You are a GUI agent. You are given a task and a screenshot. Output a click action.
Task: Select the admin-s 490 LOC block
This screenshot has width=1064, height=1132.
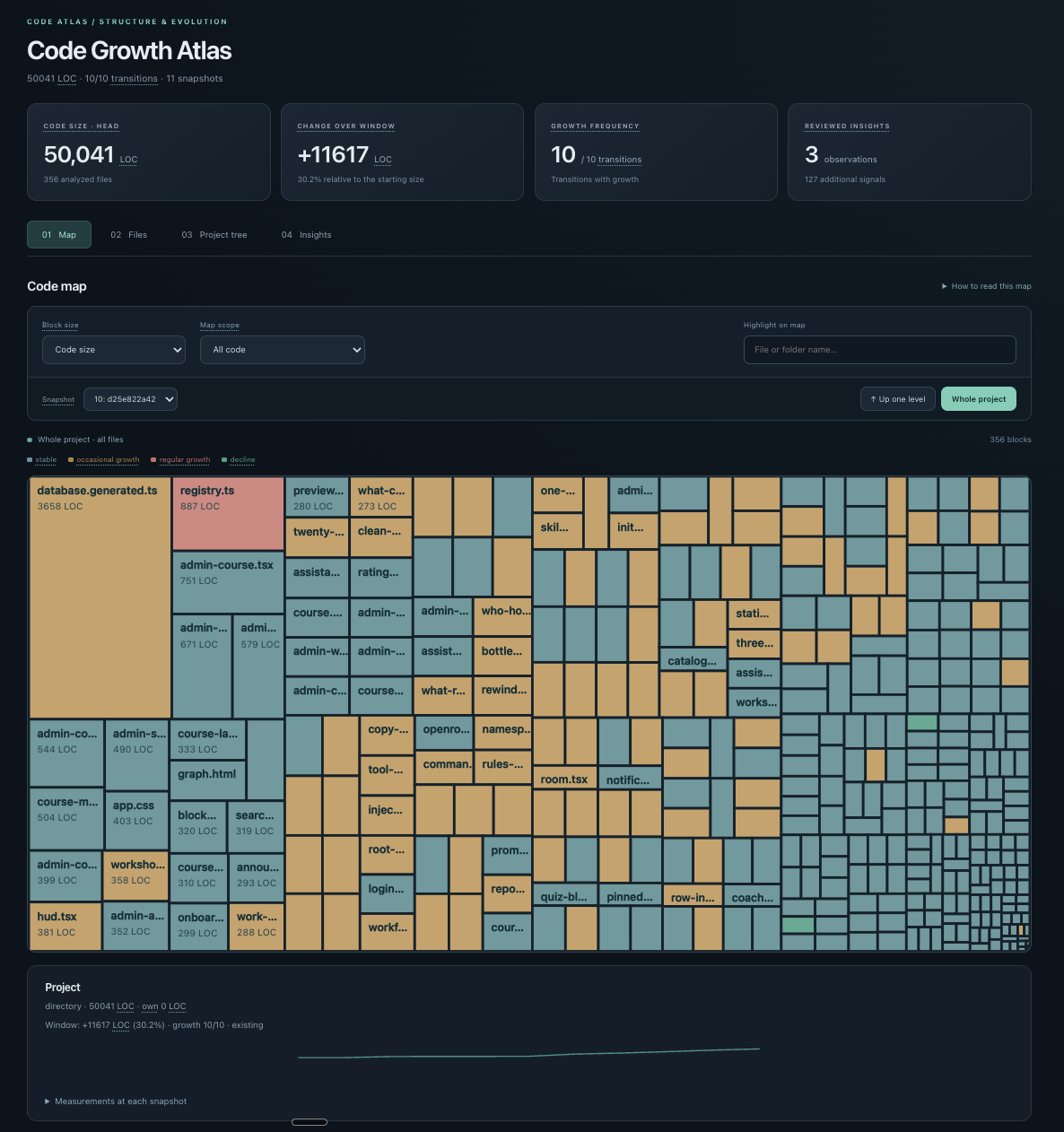point(136,754)
